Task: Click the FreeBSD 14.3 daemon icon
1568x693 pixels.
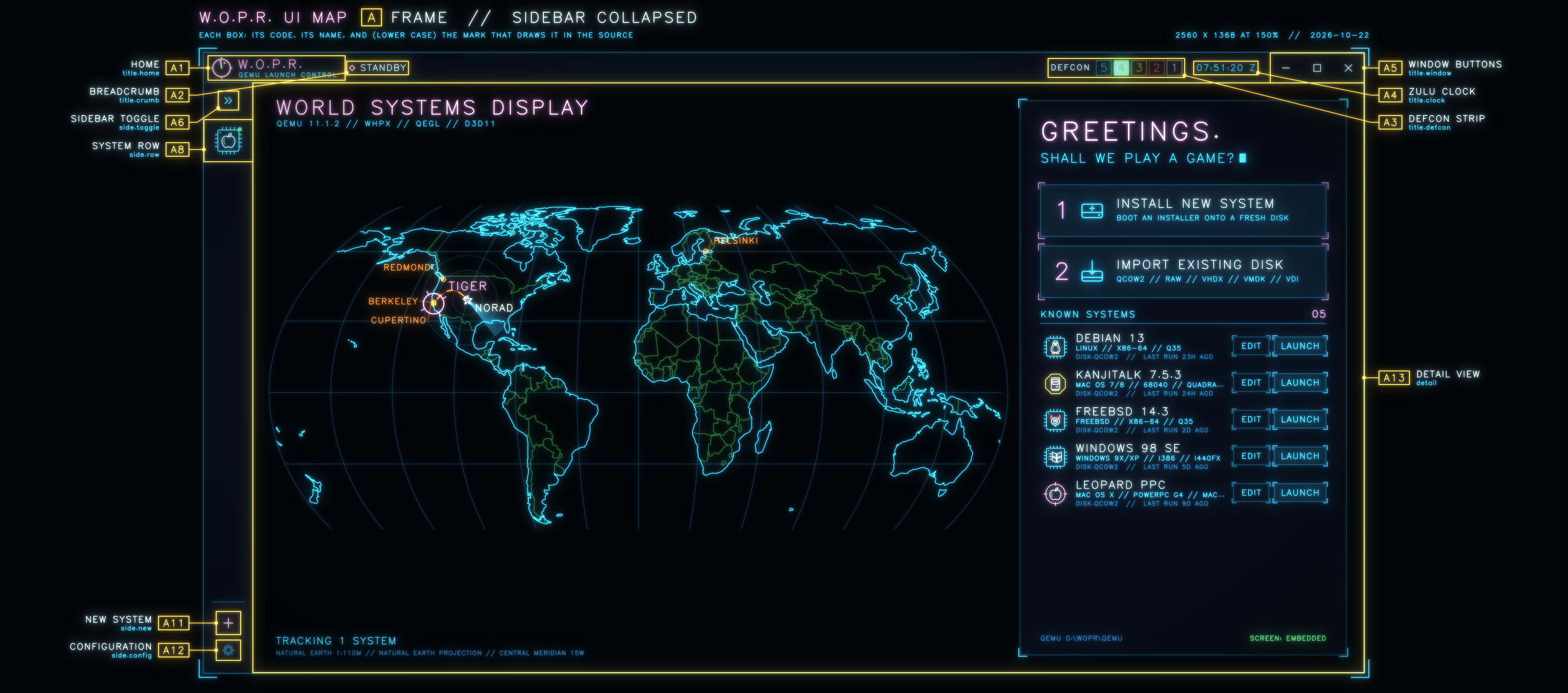Action: 1055,420
